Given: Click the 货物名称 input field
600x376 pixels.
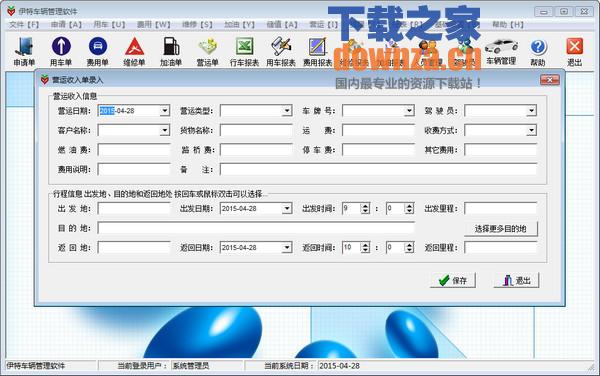Looking at the screenshot, I should (x=256, y=130).
